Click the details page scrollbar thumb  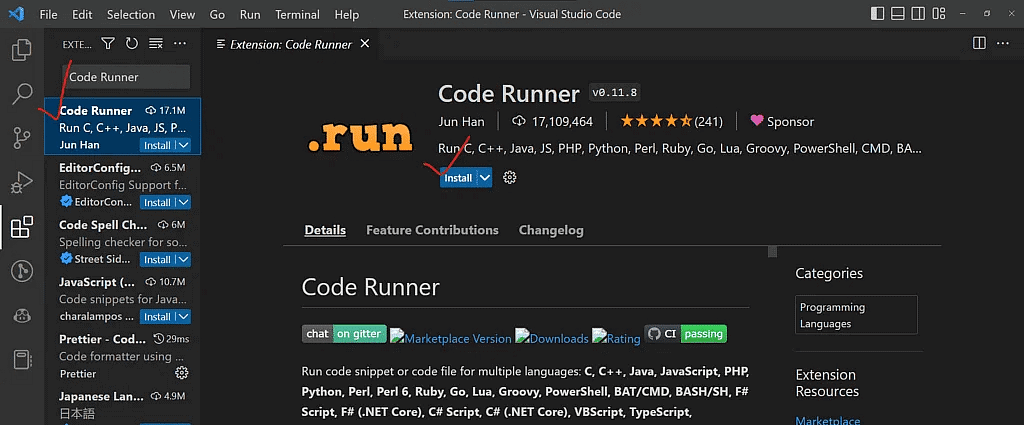coord(773,252)
